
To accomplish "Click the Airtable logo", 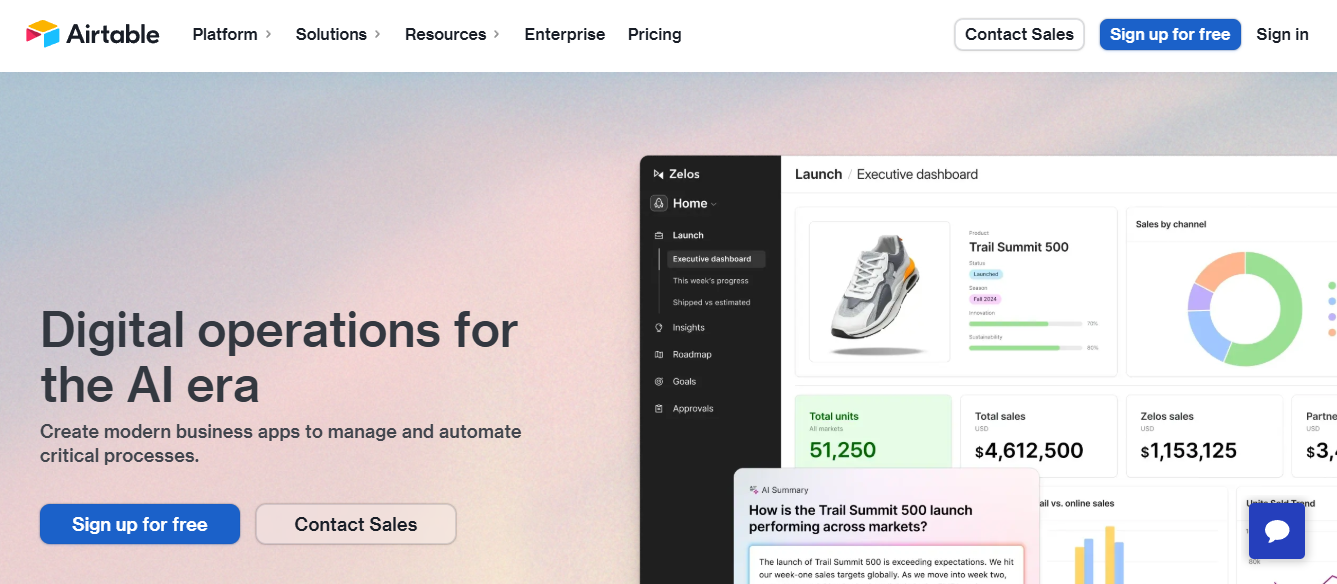I will 92,34.
